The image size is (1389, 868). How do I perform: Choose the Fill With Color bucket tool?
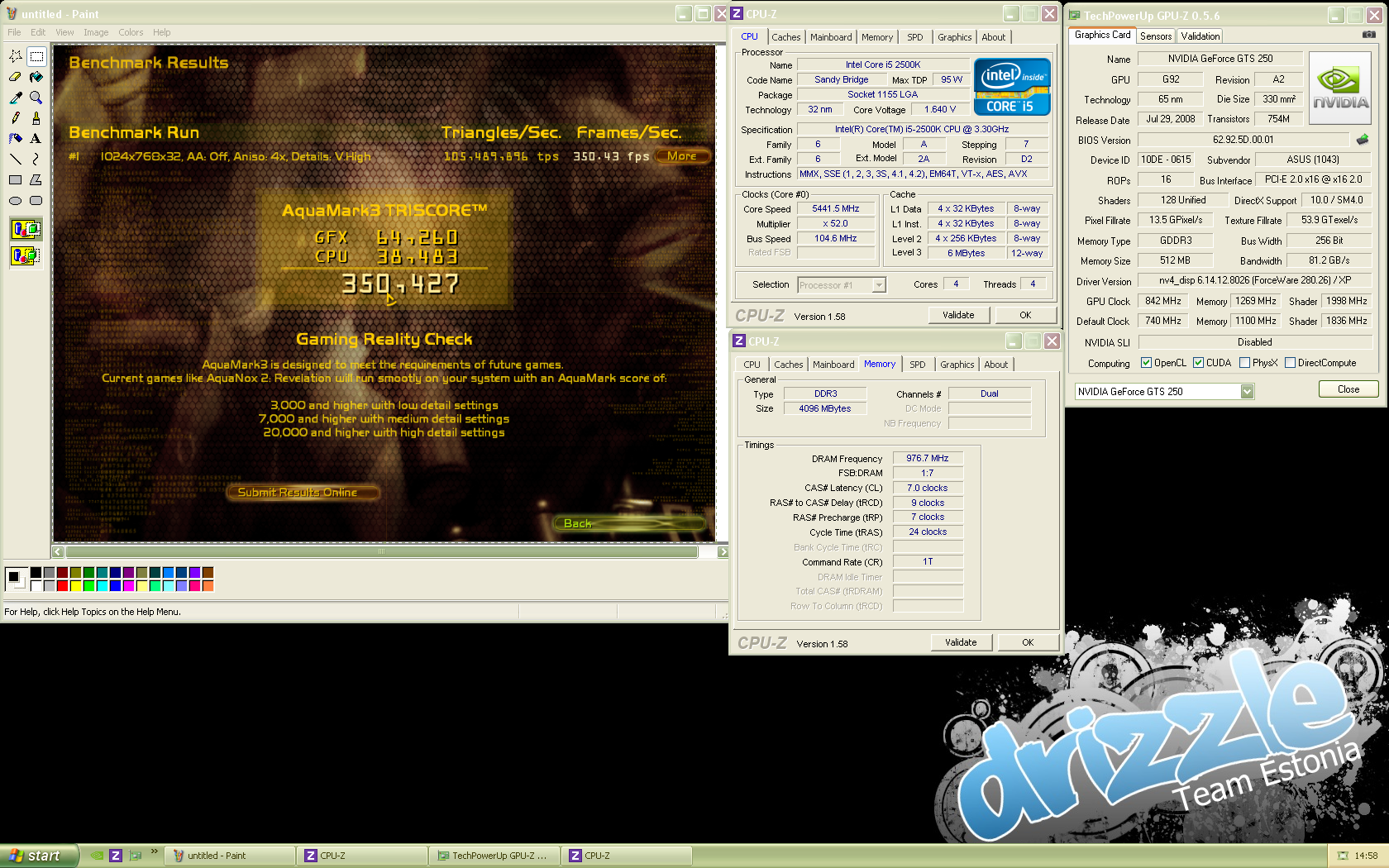36,77
